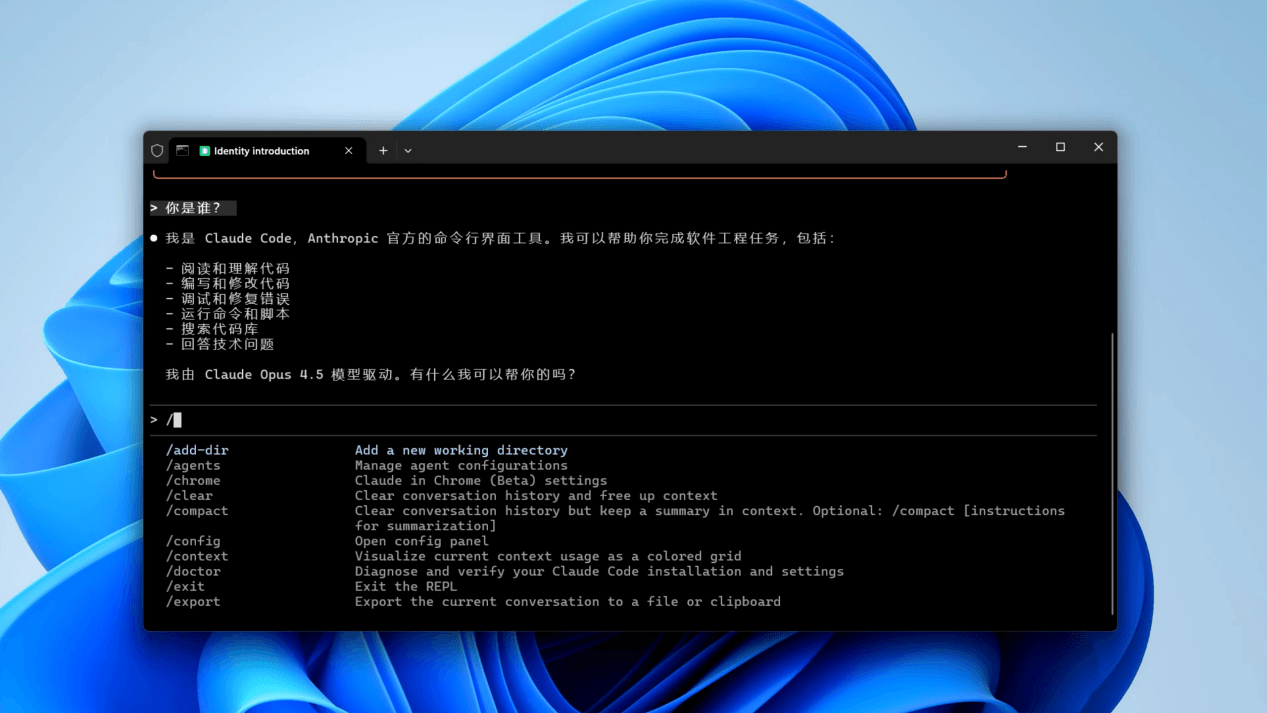This screenshot has height=713, width=1267.
Task: Click the prompt input line with the slash
Action: 600,420
